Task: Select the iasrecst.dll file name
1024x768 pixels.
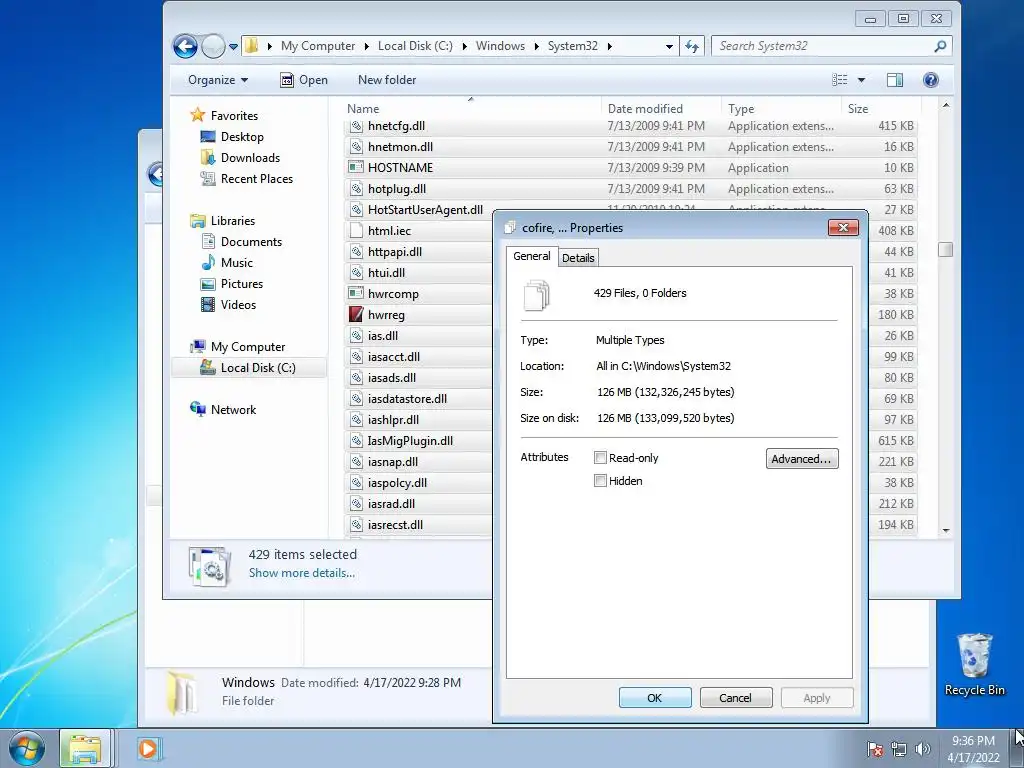Action: point(395,524)
